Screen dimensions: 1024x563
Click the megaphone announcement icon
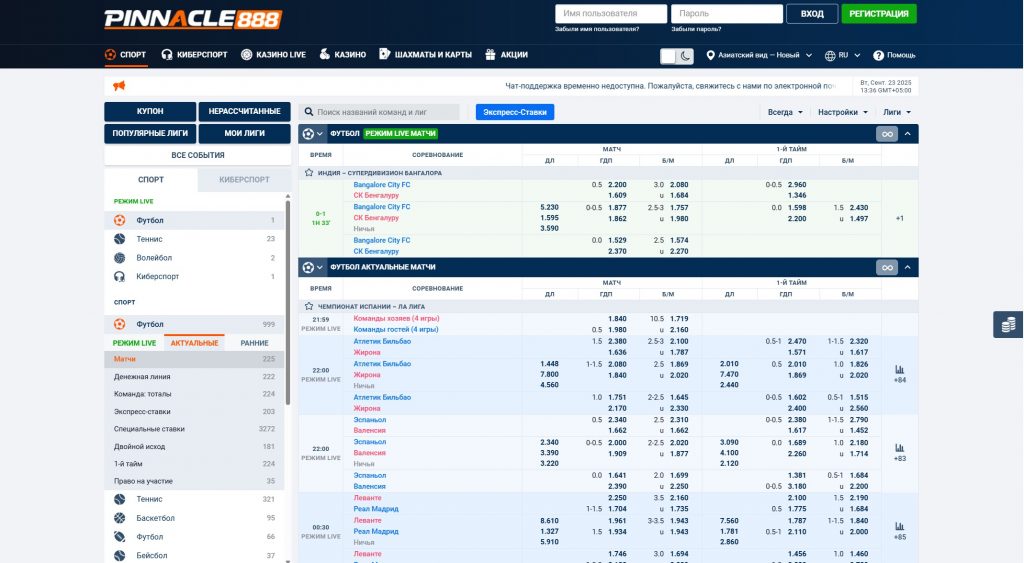coord(119,86)
